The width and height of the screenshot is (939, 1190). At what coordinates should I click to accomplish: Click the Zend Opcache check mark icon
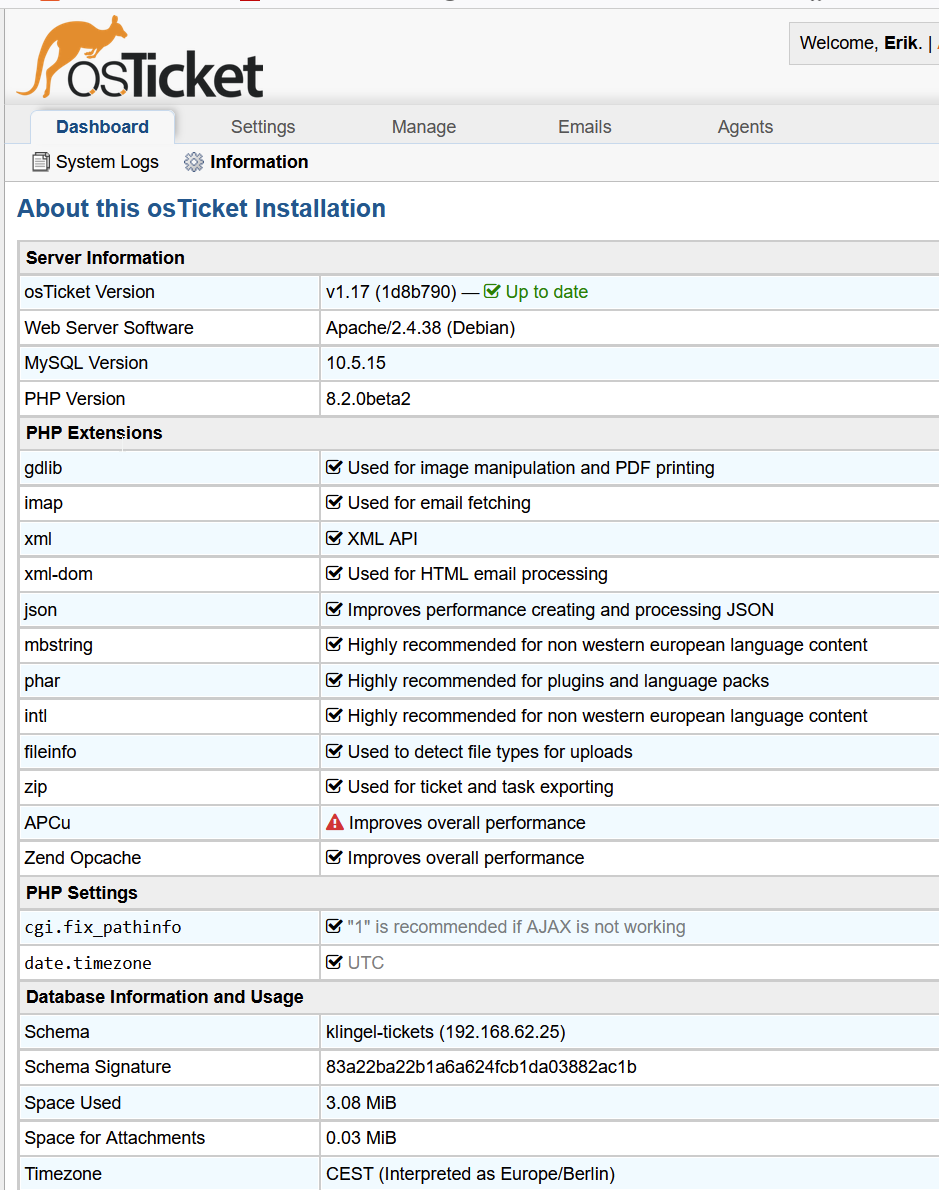coord(335,858)
